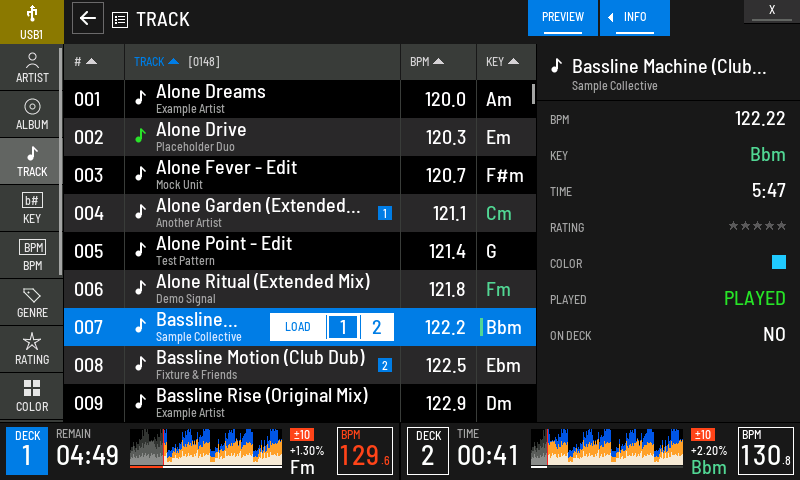Select Deck 2 indicator in status bar

tap(428, 451)
